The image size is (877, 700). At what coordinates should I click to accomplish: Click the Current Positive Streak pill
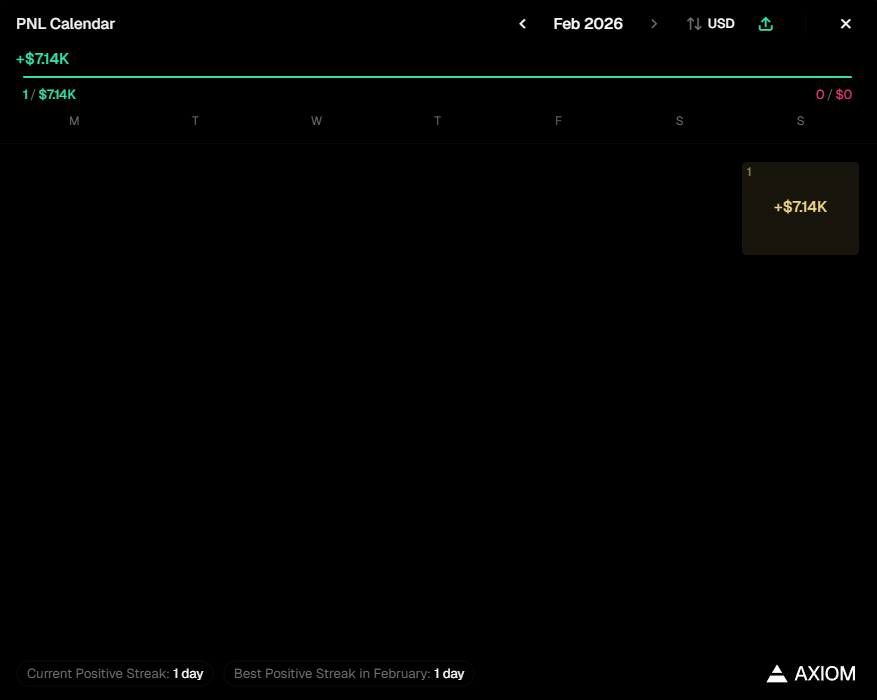(115, 674)
